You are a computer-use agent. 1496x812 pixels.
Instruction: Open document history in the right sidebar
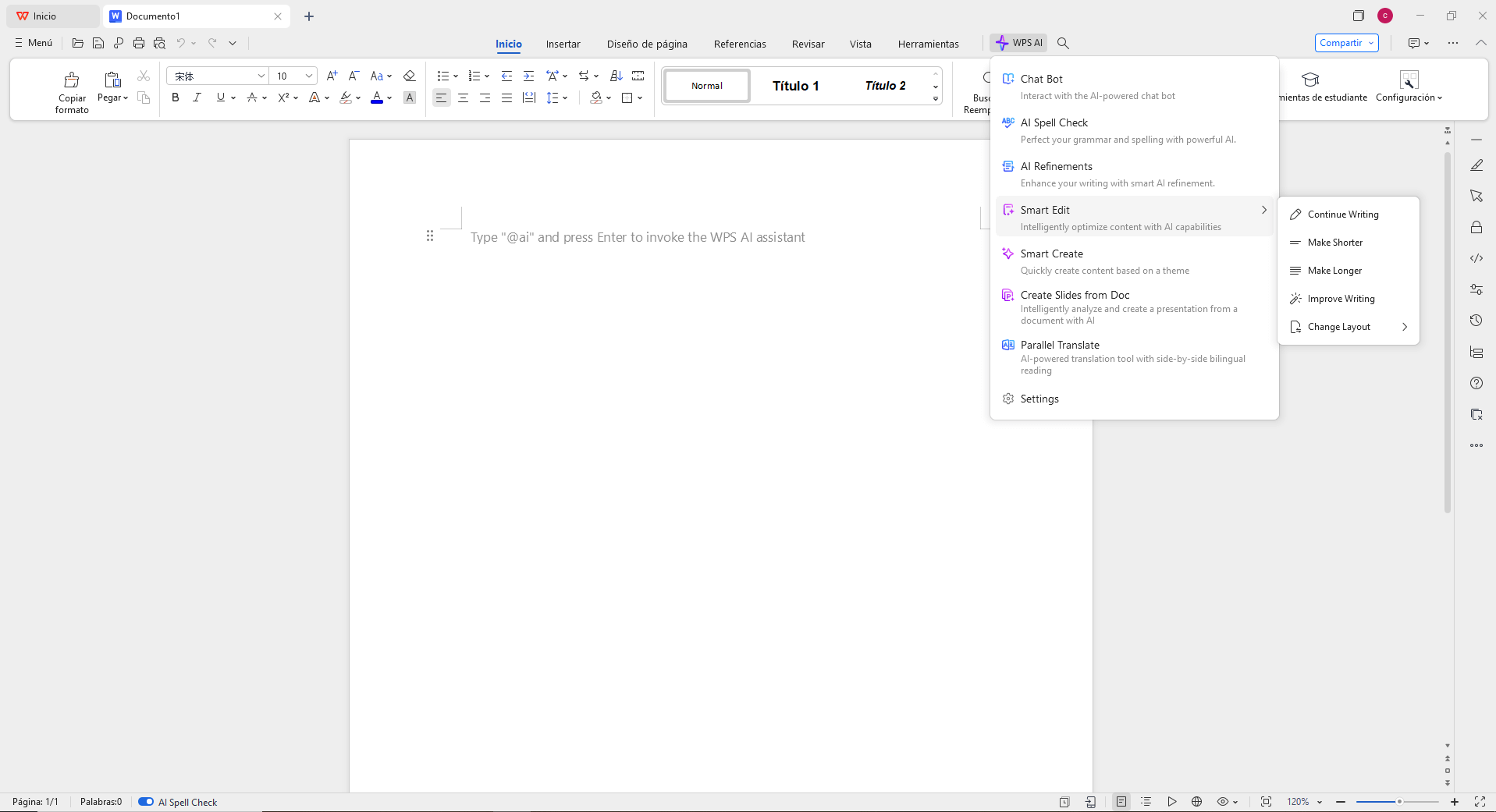click(x=1476, y=320)
